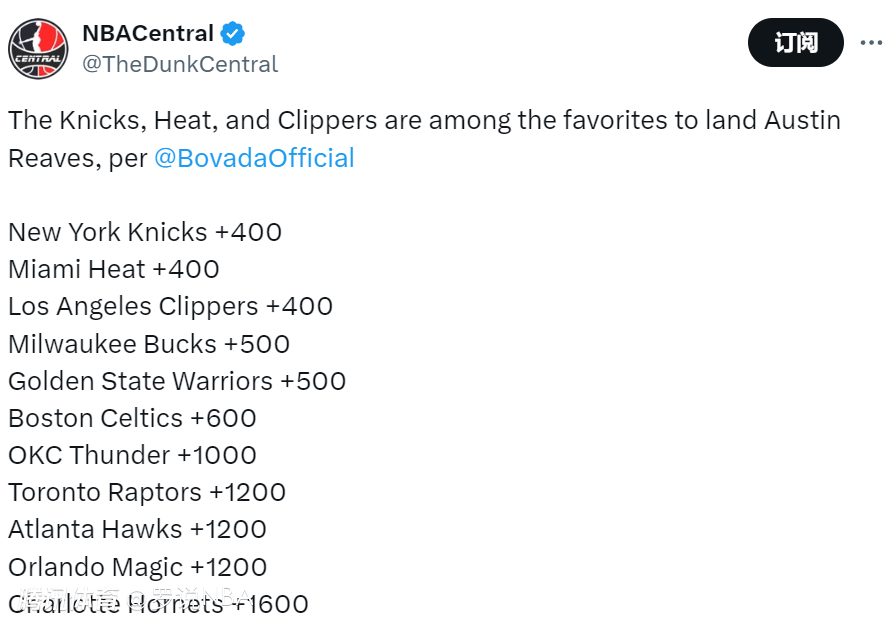The width and height of the screenshot is (888, 627).
Task: Click the Atlanta Hawks +1200 line
Action: pos(137,529)
